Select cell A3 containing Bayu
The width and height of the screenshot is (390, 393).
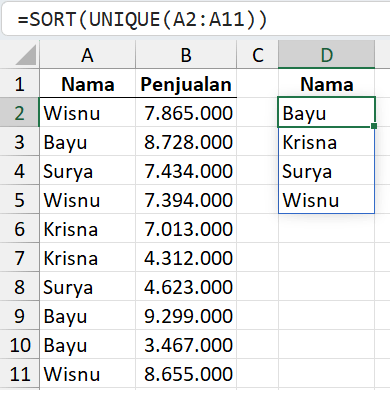87,141
